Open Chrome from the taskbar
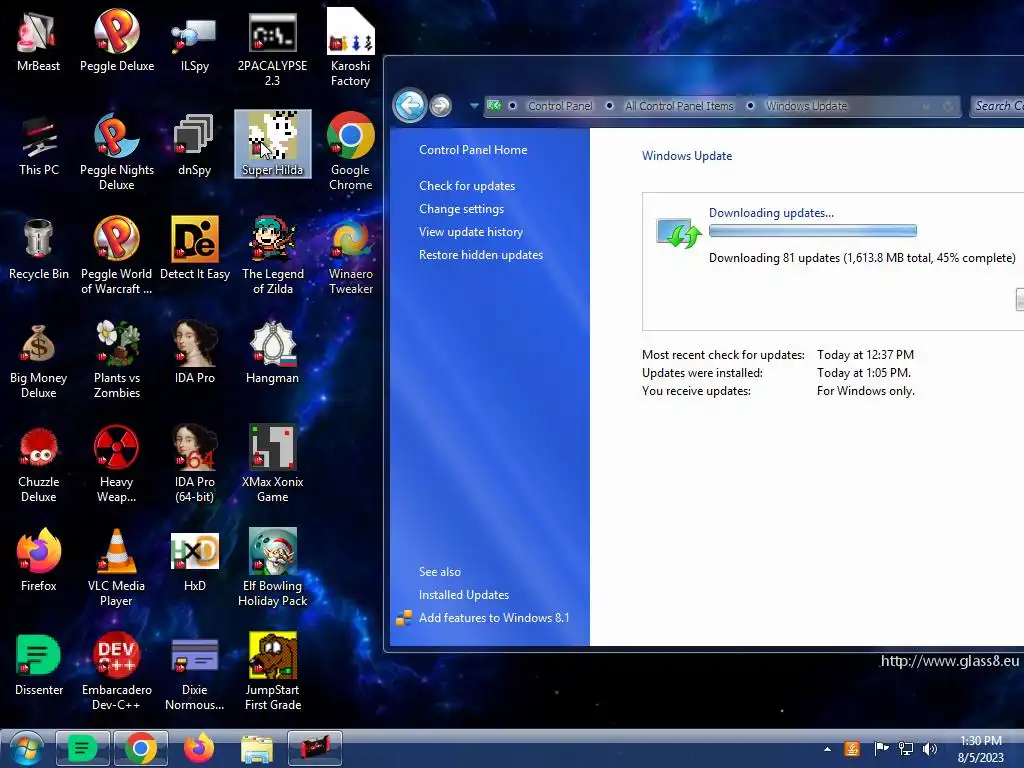This screenshot has width=1024, height=768. click(140, 748)
